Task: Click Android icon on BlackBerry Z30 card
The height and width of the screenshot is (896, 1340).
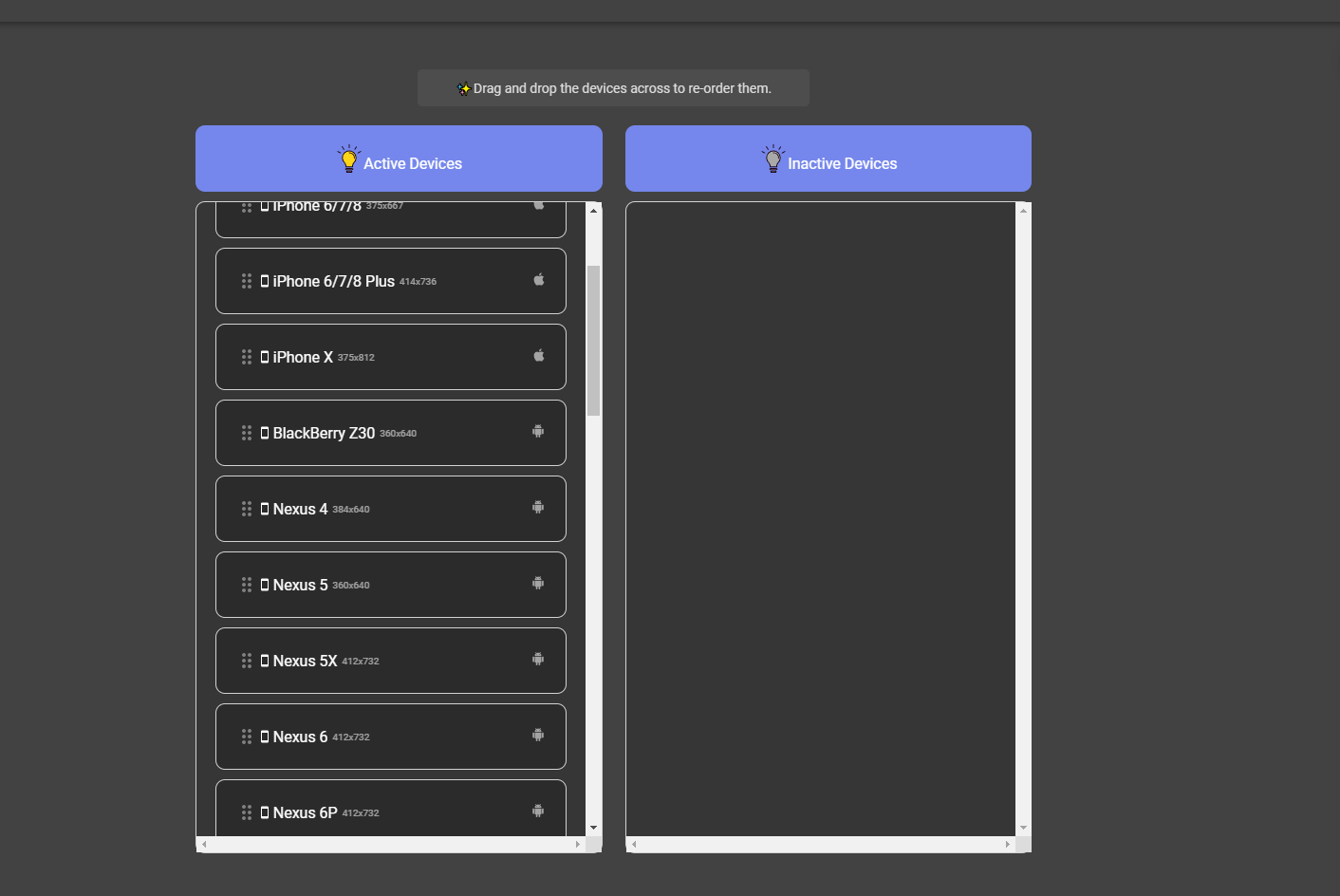Action: (x=538, y=431)
